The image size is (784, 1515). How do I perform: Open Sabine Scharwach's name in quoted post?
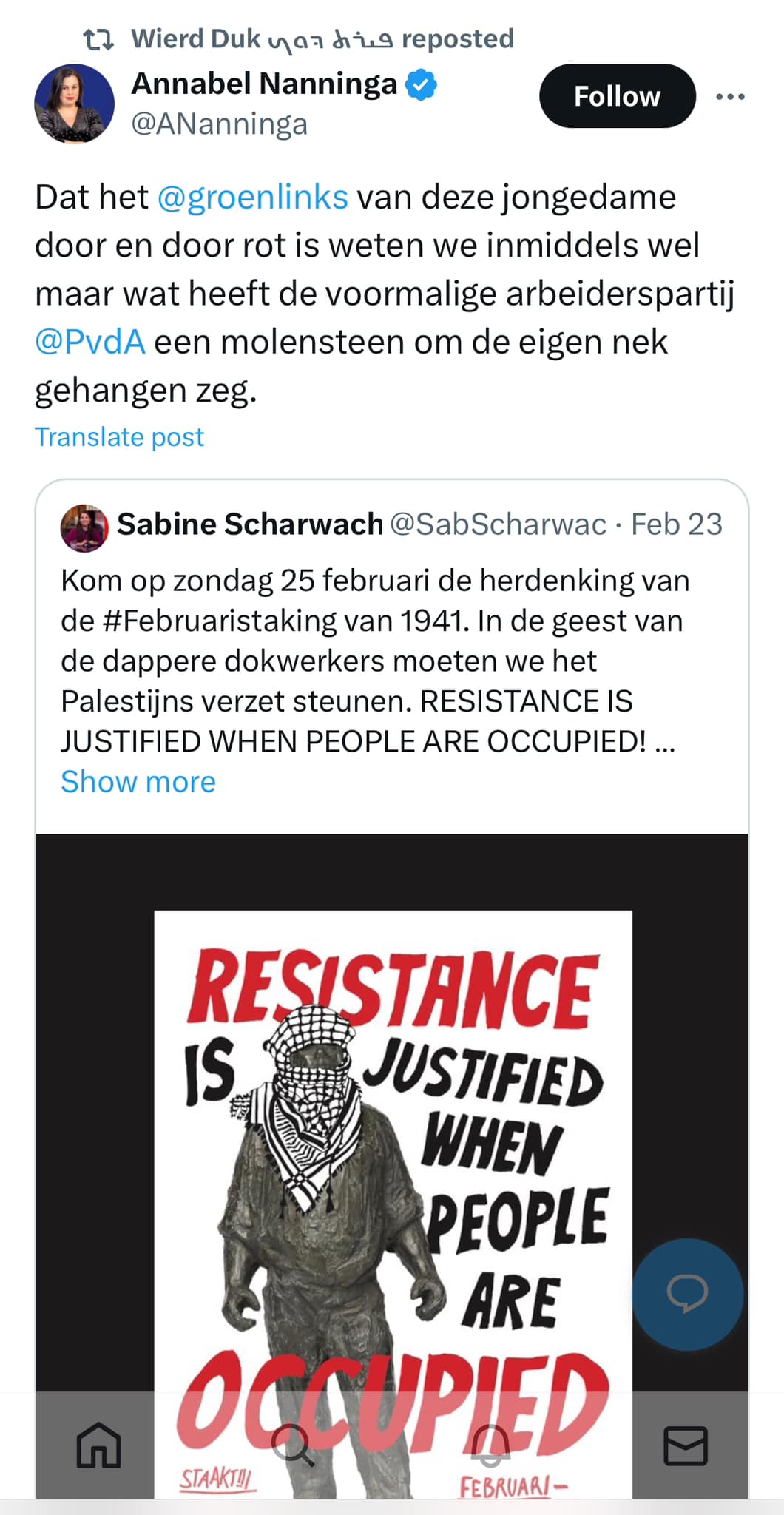pyautogui.click(x=250, y=524)
